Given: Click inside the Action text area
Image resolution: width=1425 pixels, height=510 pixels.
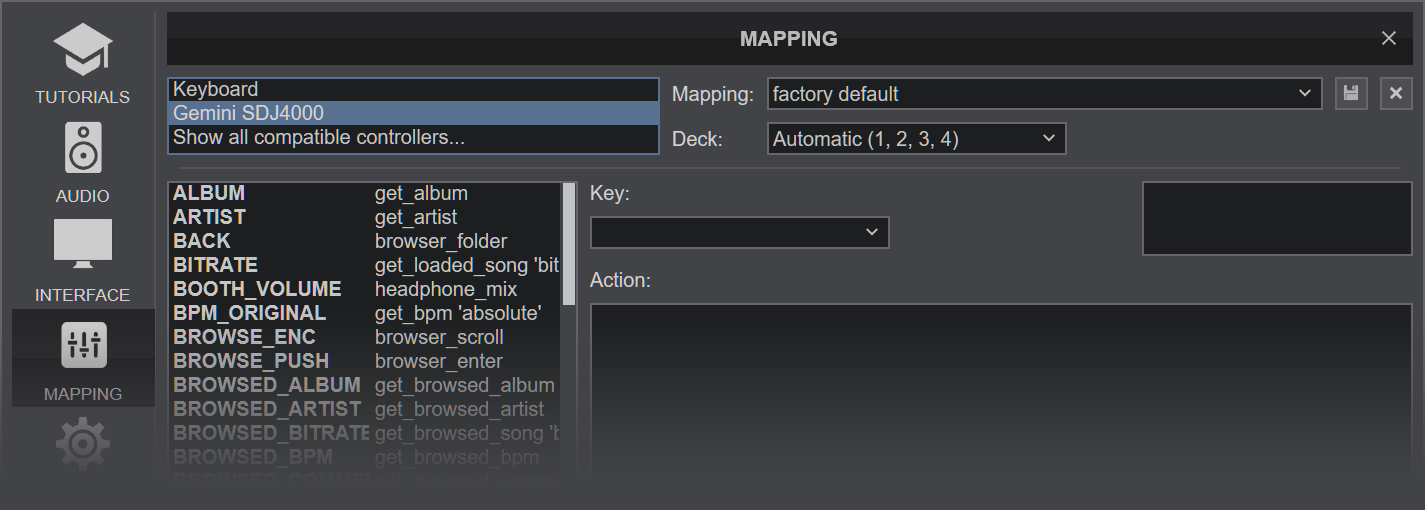Looking at the screenshot, I should (1000, 390).
